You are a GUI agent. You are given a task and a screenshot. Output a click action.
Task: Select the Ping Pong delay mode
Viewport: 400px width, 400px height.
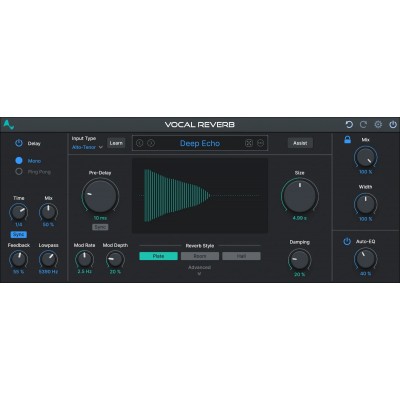click(19, 172)
